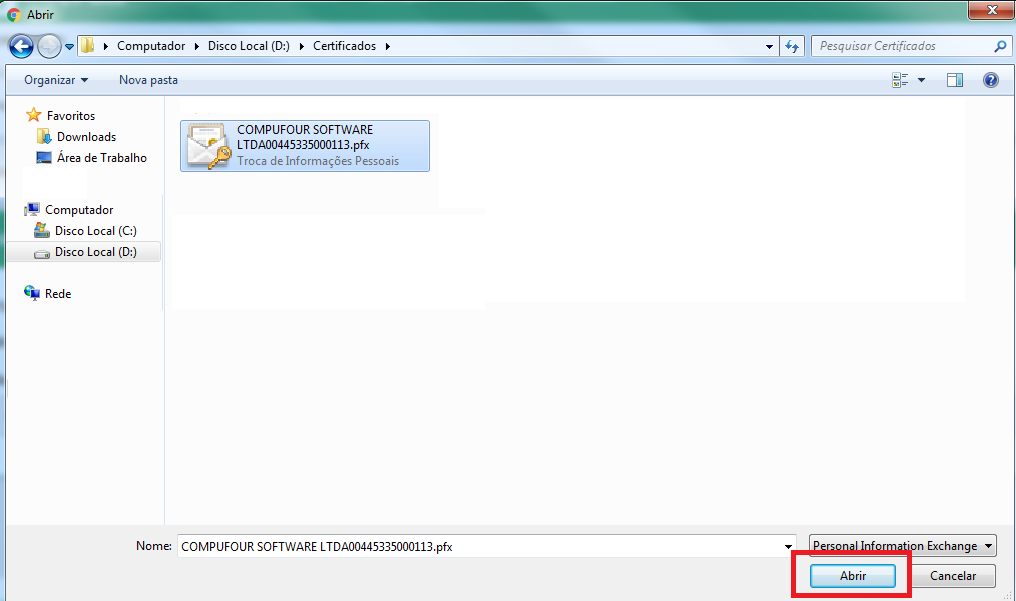The image size is (1016, 601).
Task: Expand the Organizar menu
Action: pyautogui.click(x=56, y=80)
